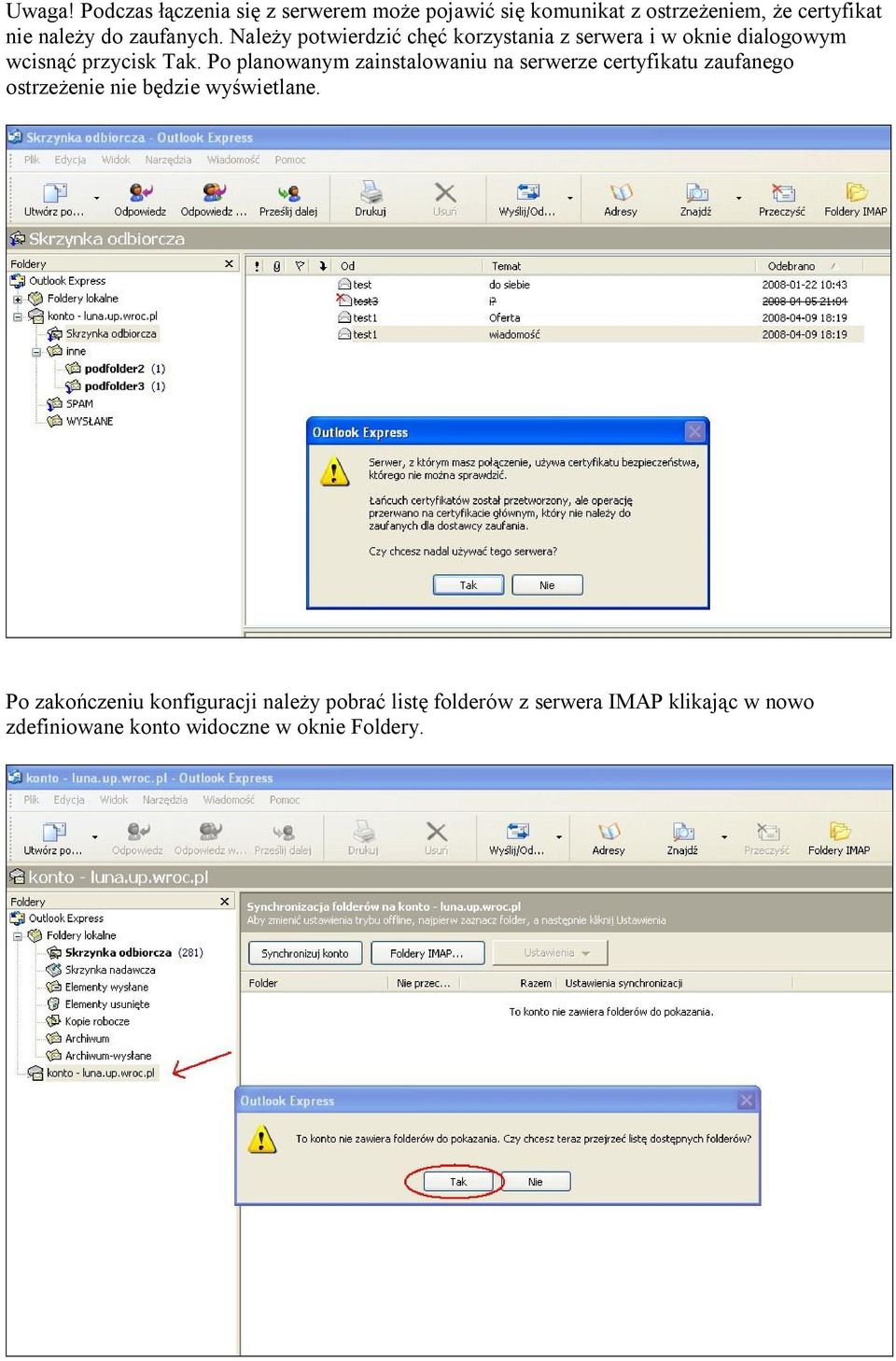Collapse konto - luna.up.wroc.pl in upper tree
Screen dimensions: 896x1361
click(18, 316)
